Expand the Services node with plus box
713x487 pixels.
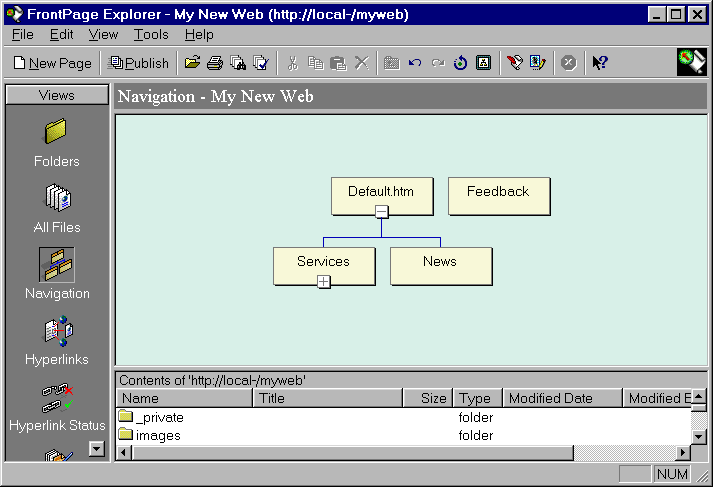click(x=323, y=281)
